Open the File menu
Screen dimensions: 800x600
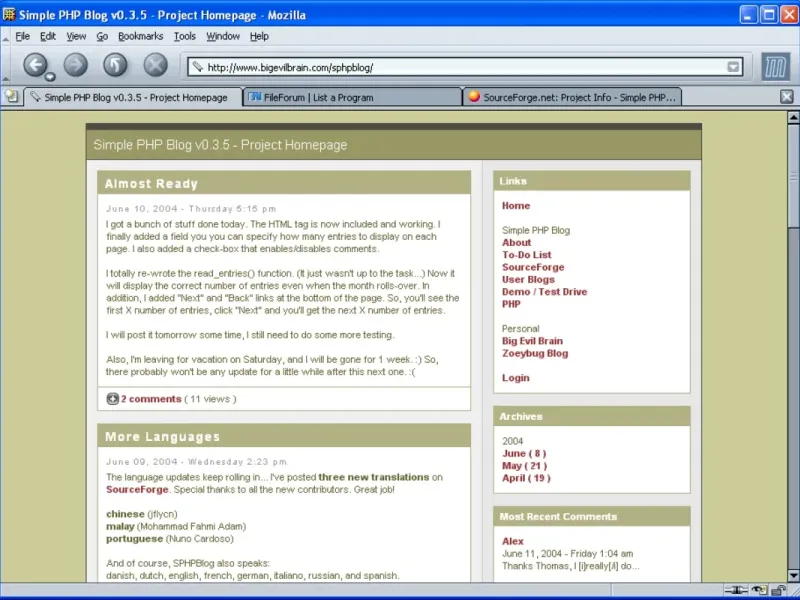pyautogui.click(x=22, y=36)
